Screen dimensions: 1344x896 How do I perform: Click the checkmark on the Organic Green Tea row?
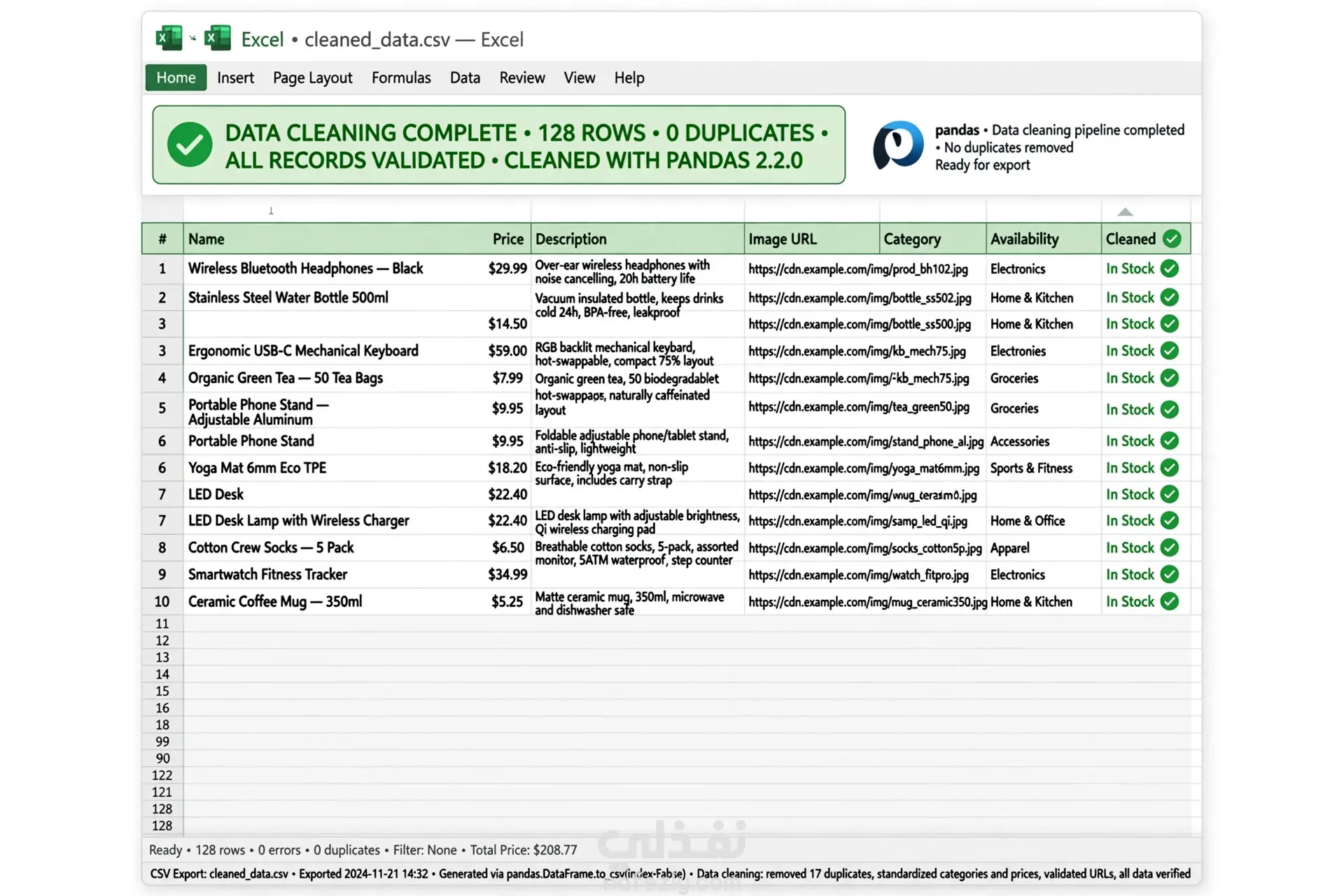[x=1170, y=378]
